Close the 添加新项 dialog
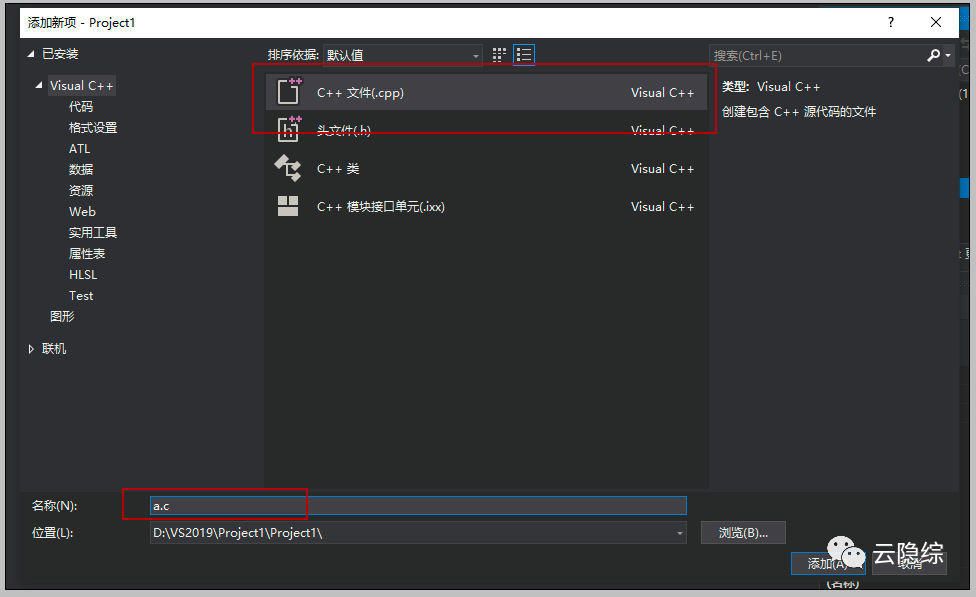Image resolution: width=976 pixels, height=597 pixels. click(x=936, y=22)
